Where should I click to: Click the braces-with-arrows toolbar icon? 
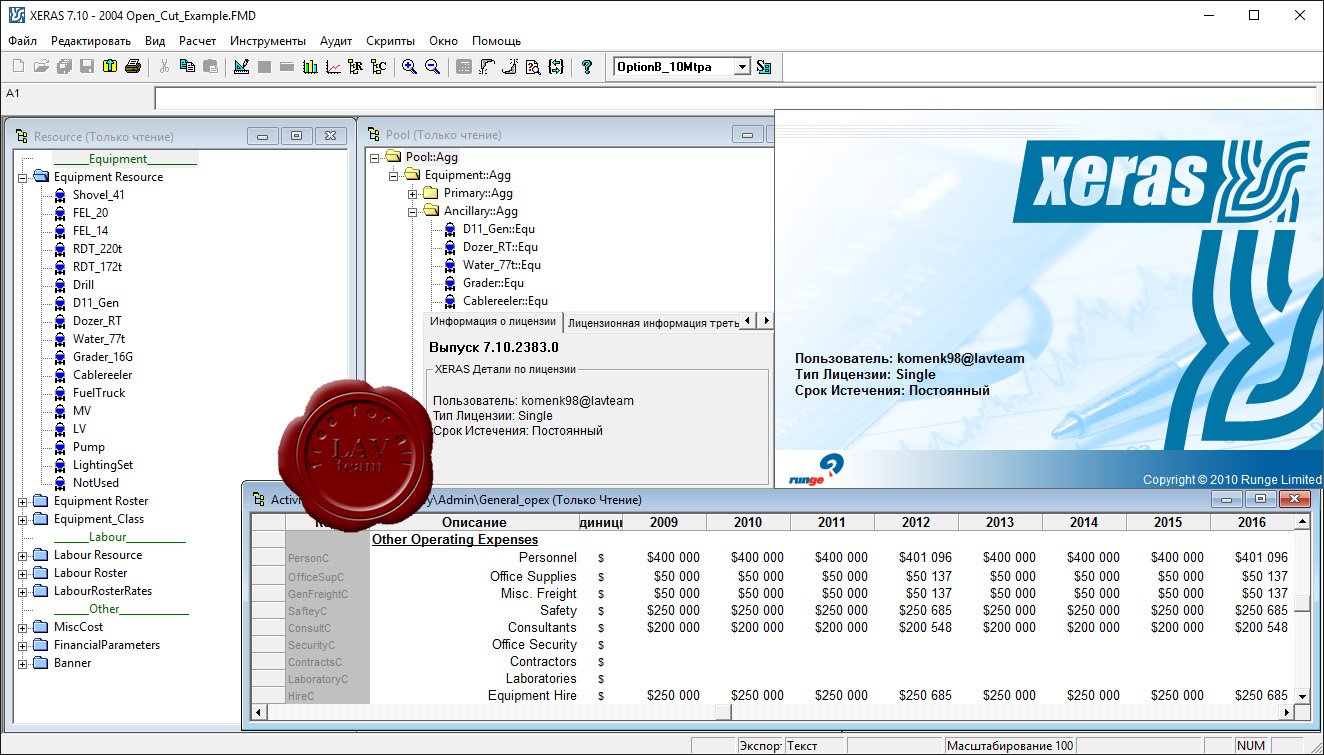556,67
